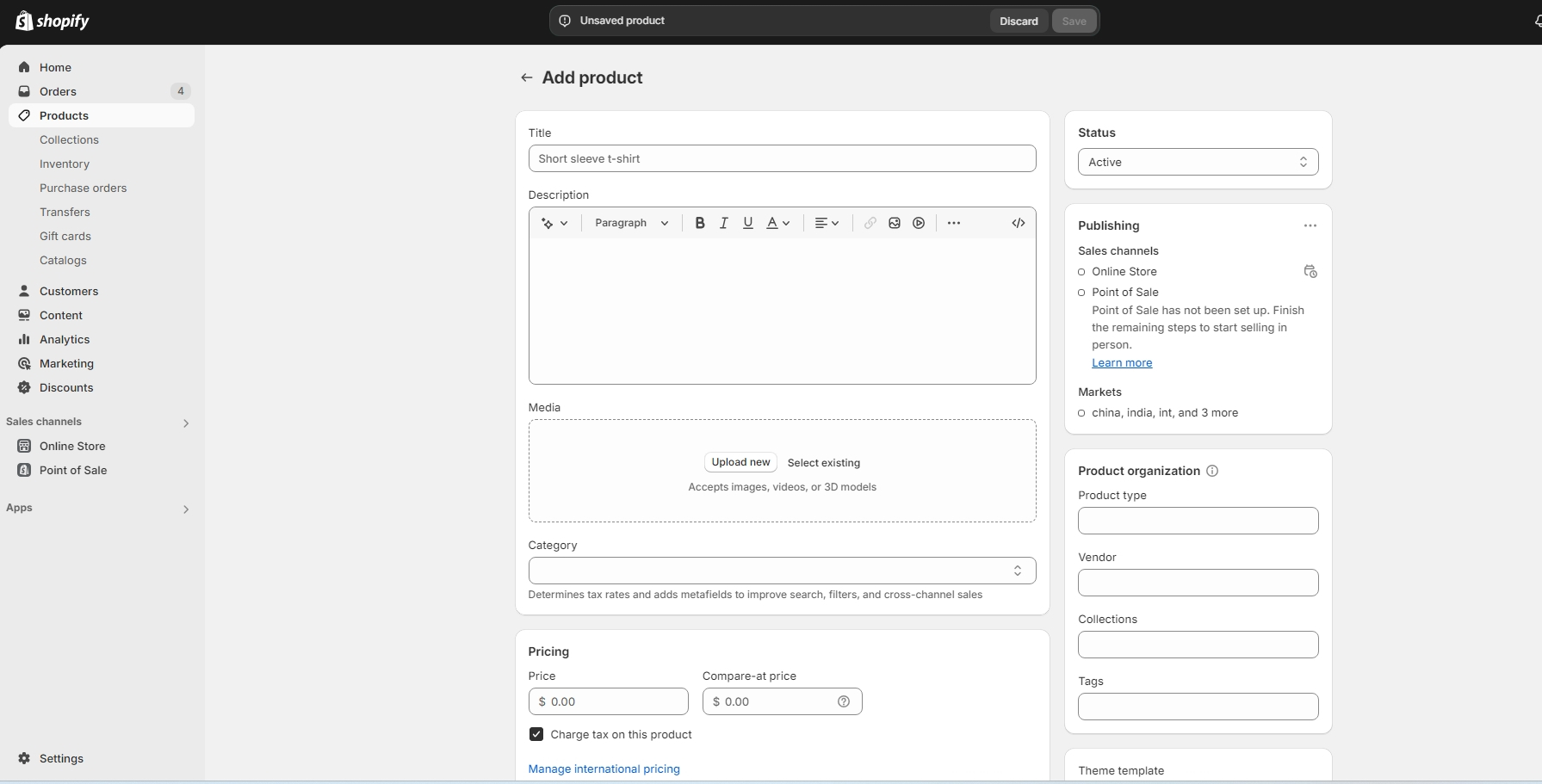Switch to HTML code view in description
The width and height of the screenshot is (1542, 784).
pos(1019,223)
